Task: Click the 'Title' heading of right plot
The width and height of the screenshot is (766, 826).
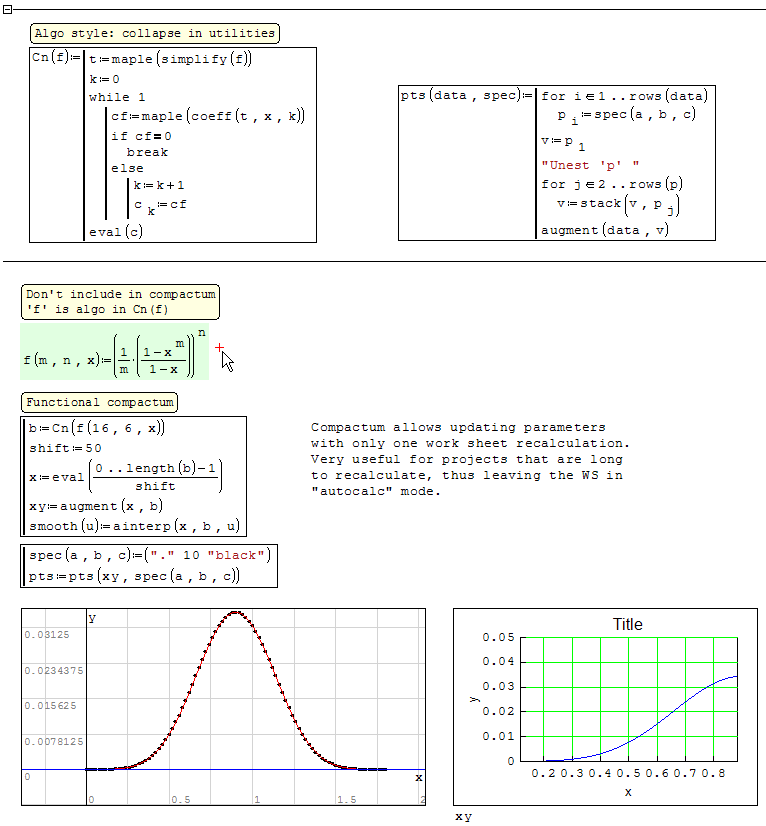Action: (627, 624)
